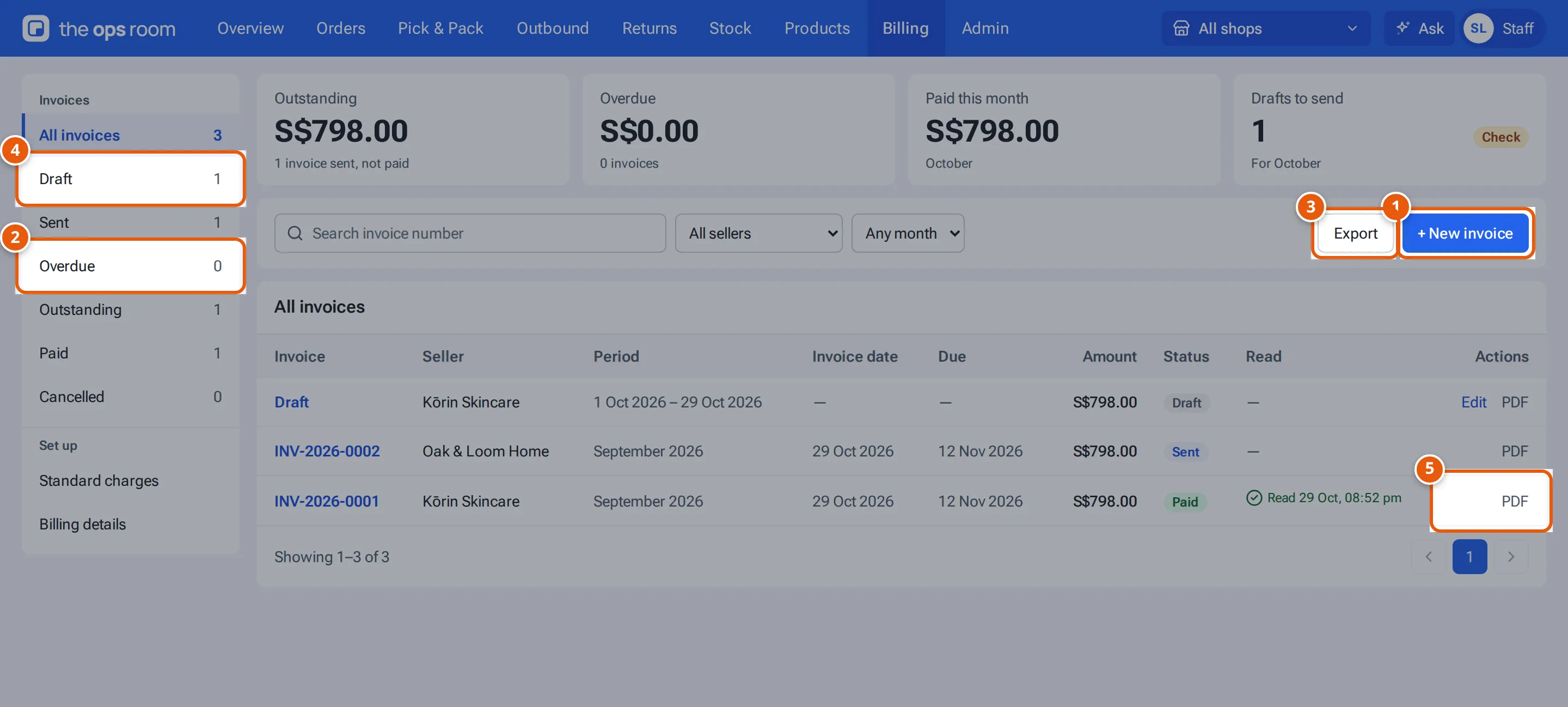Click the Check badge for drafts

1500,137
